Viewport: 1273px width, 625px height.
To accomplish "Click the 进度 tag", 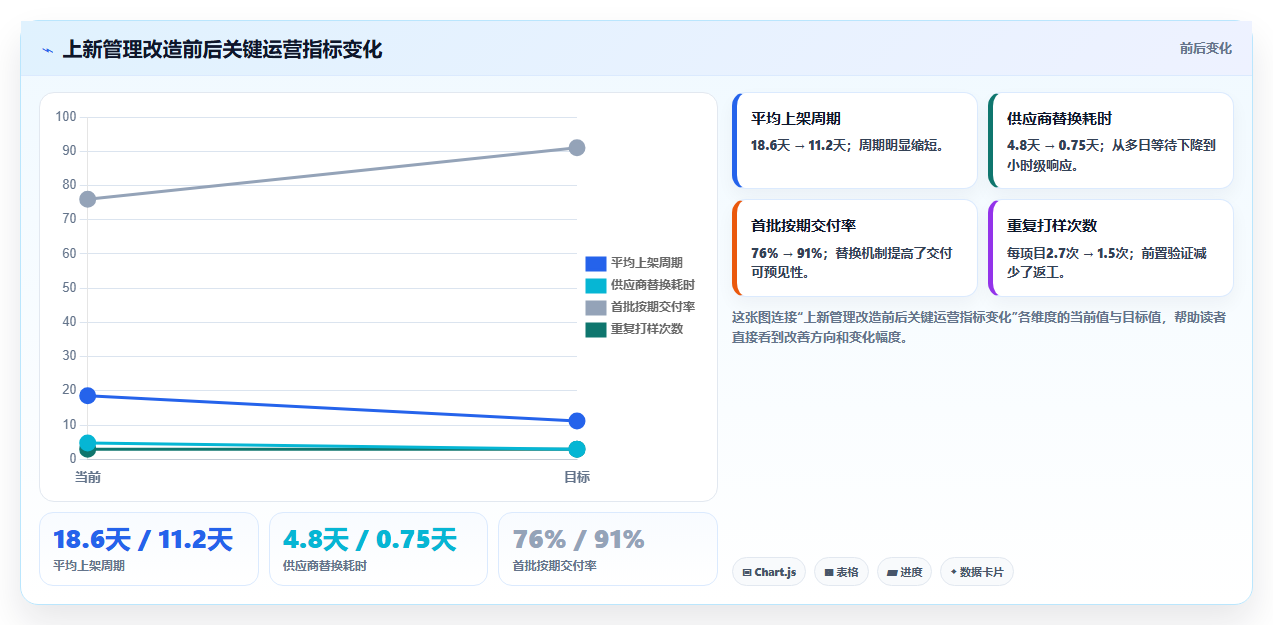I will point(904,572).
